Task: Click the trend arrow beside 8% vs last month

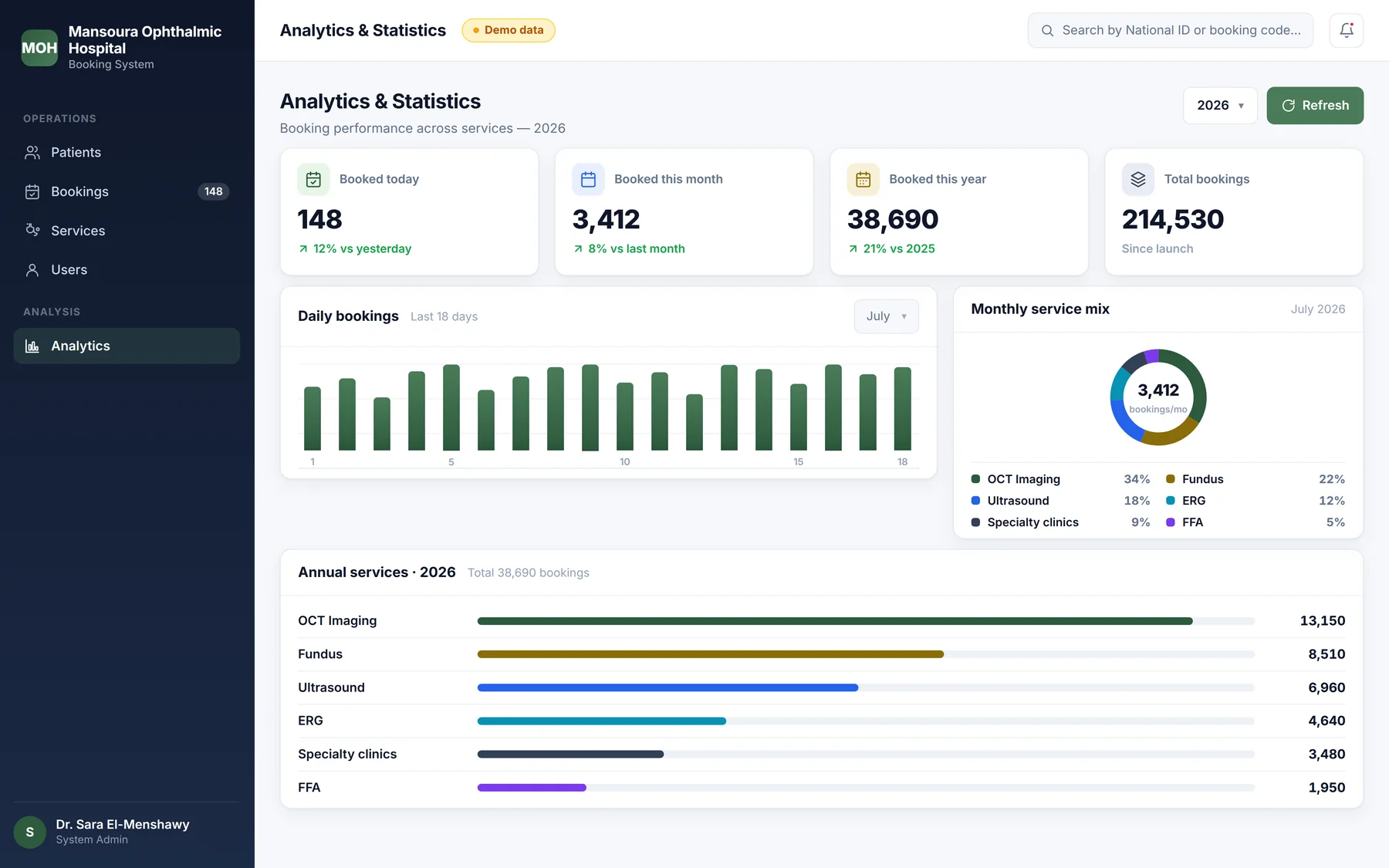Action: pos(578,249)
